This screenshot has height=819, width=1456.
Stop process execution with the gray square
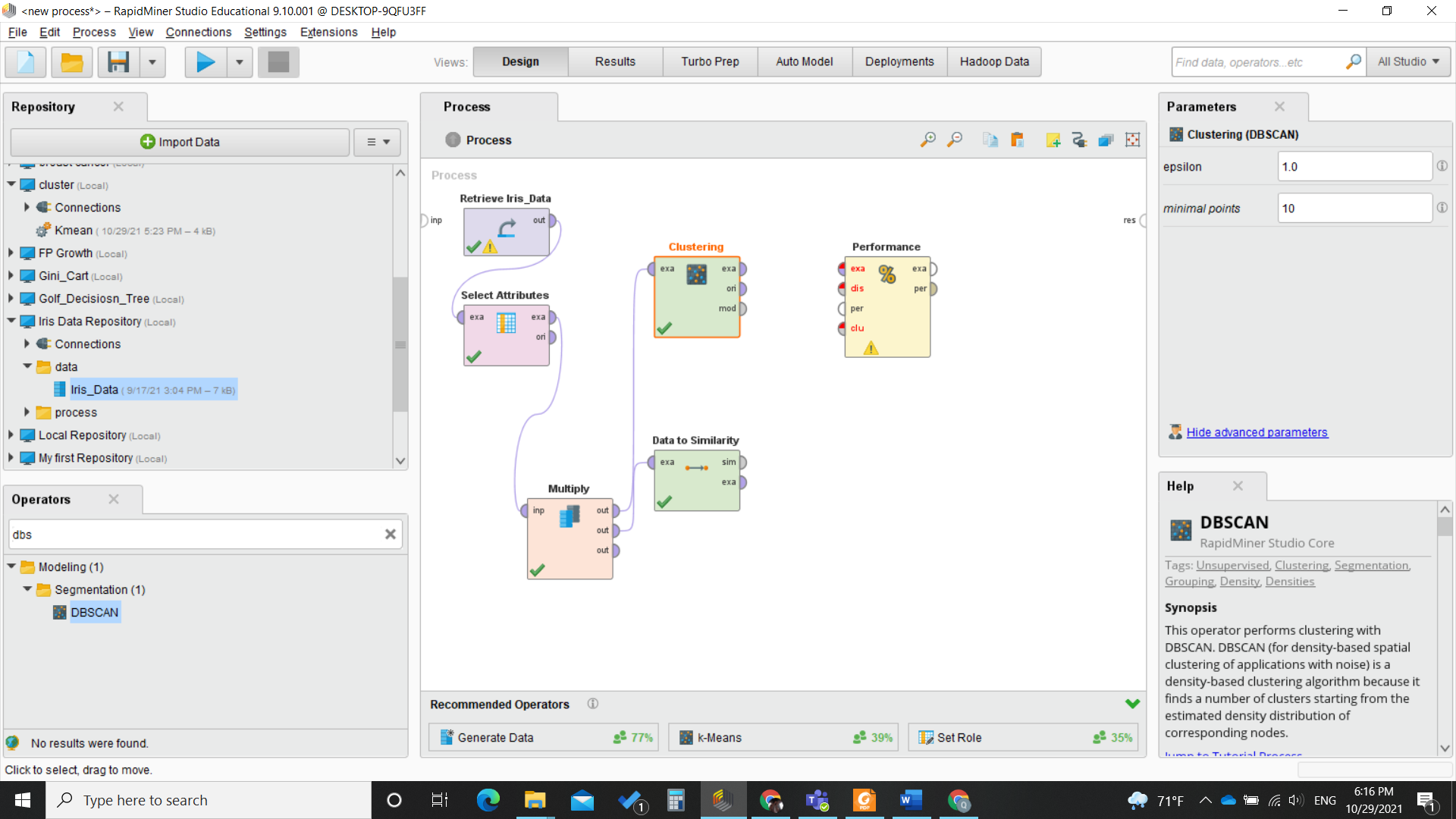tap(278, 61)
